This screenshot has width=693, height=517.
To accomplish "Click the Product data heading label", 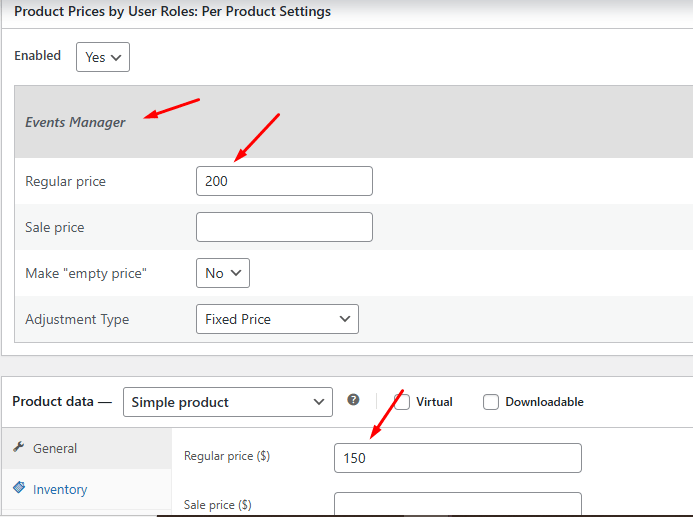I will click(61, 402).
